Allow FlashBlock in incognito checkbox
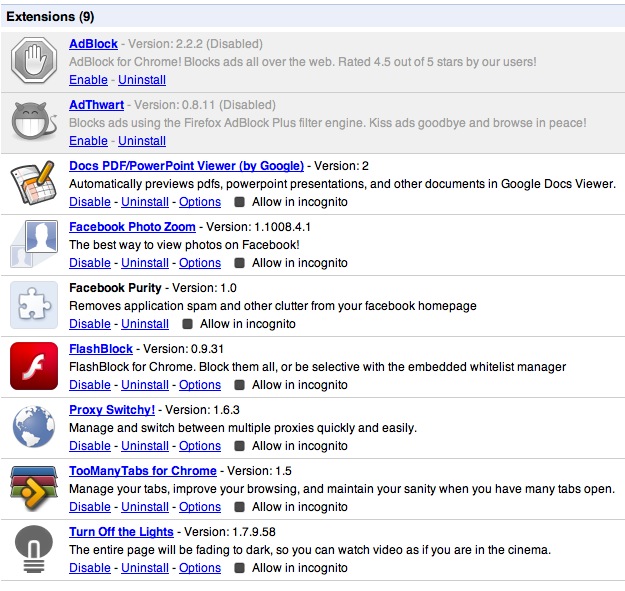Image resolution: width=625 pixels, height=591 pixels. [240, 385]
